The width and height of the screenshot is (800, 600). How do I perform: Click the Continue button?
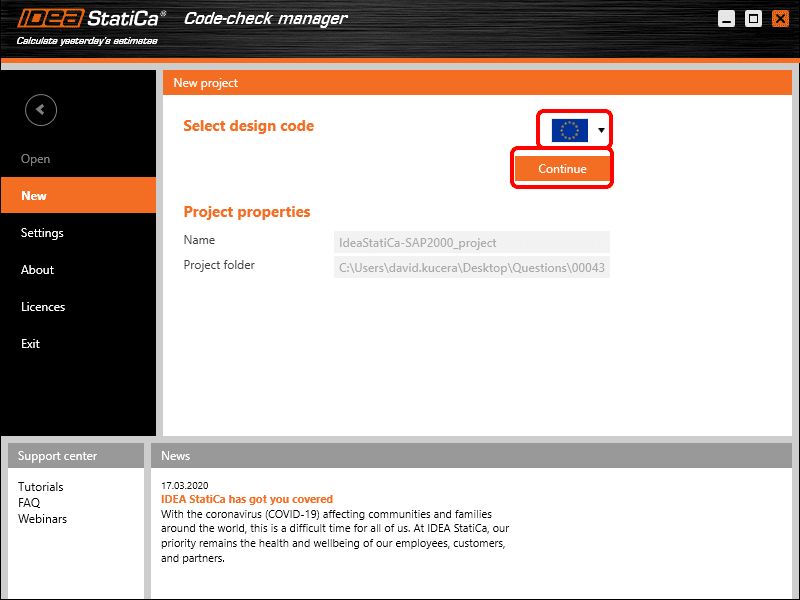tap(562, 169)
